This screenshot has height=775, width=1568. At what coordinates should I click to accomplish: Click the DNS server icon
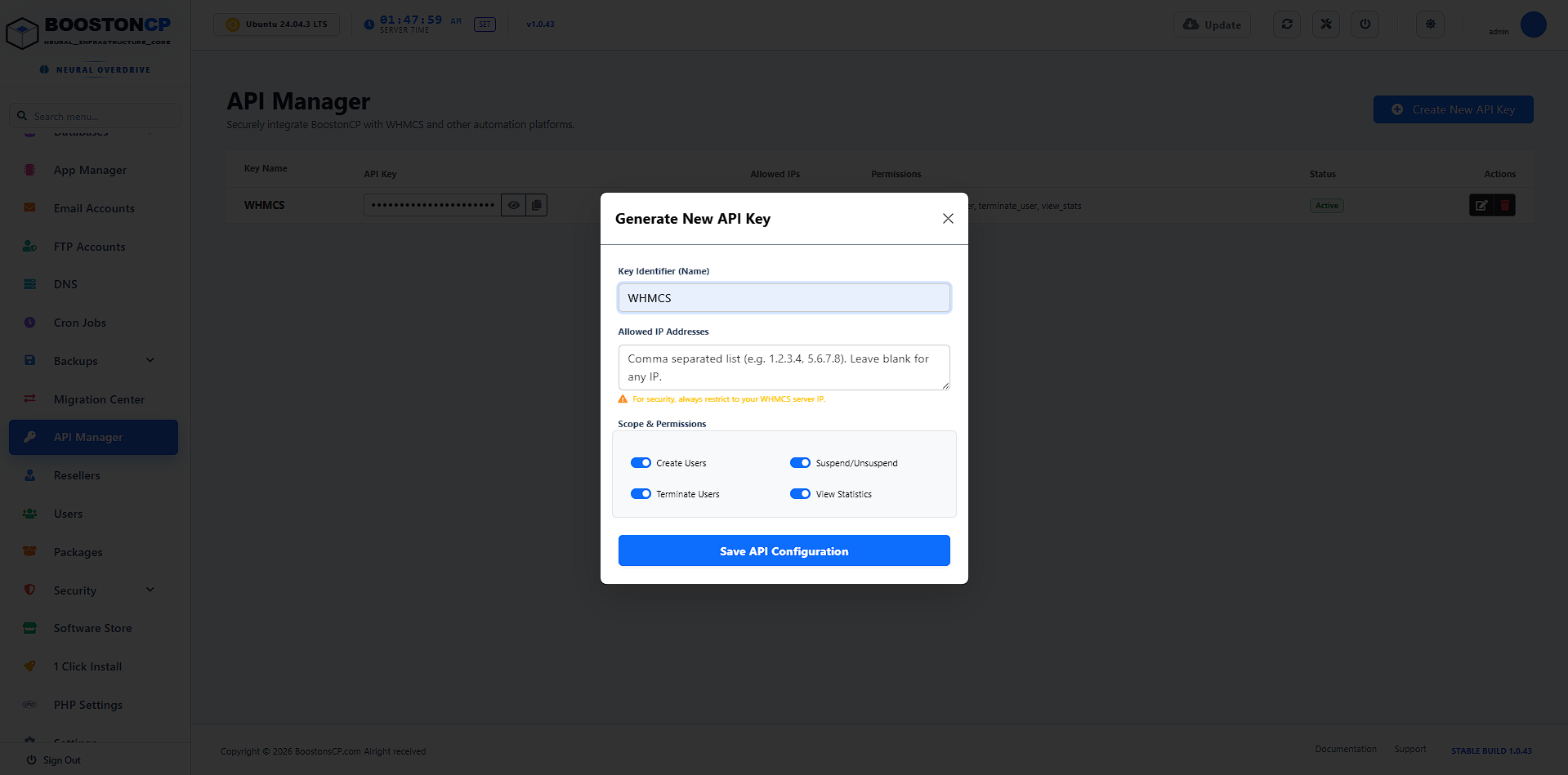point(29,284)
